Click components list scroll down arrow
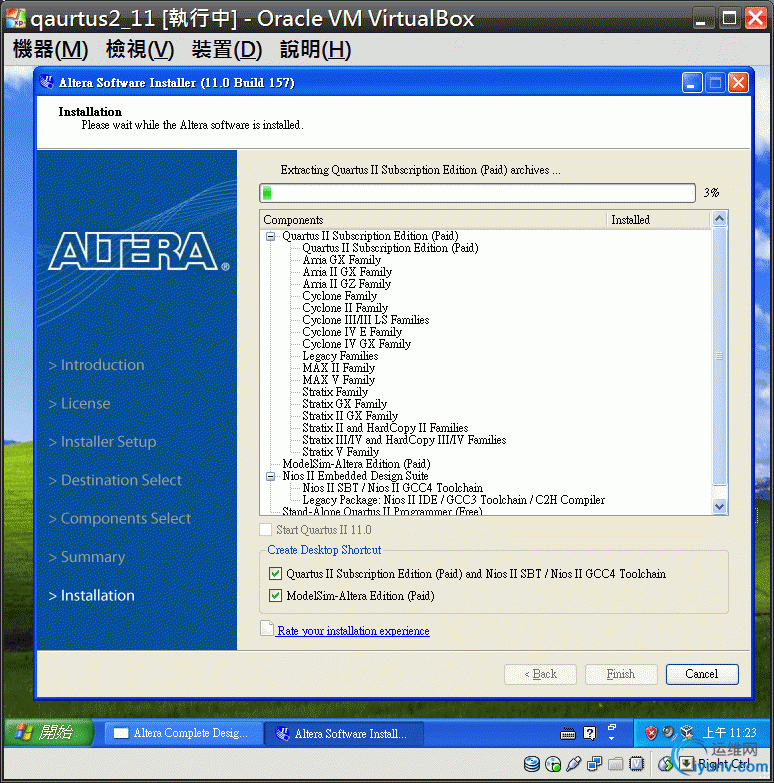Image resolution: width=774 pixels, height=783 pixels. 720,506
